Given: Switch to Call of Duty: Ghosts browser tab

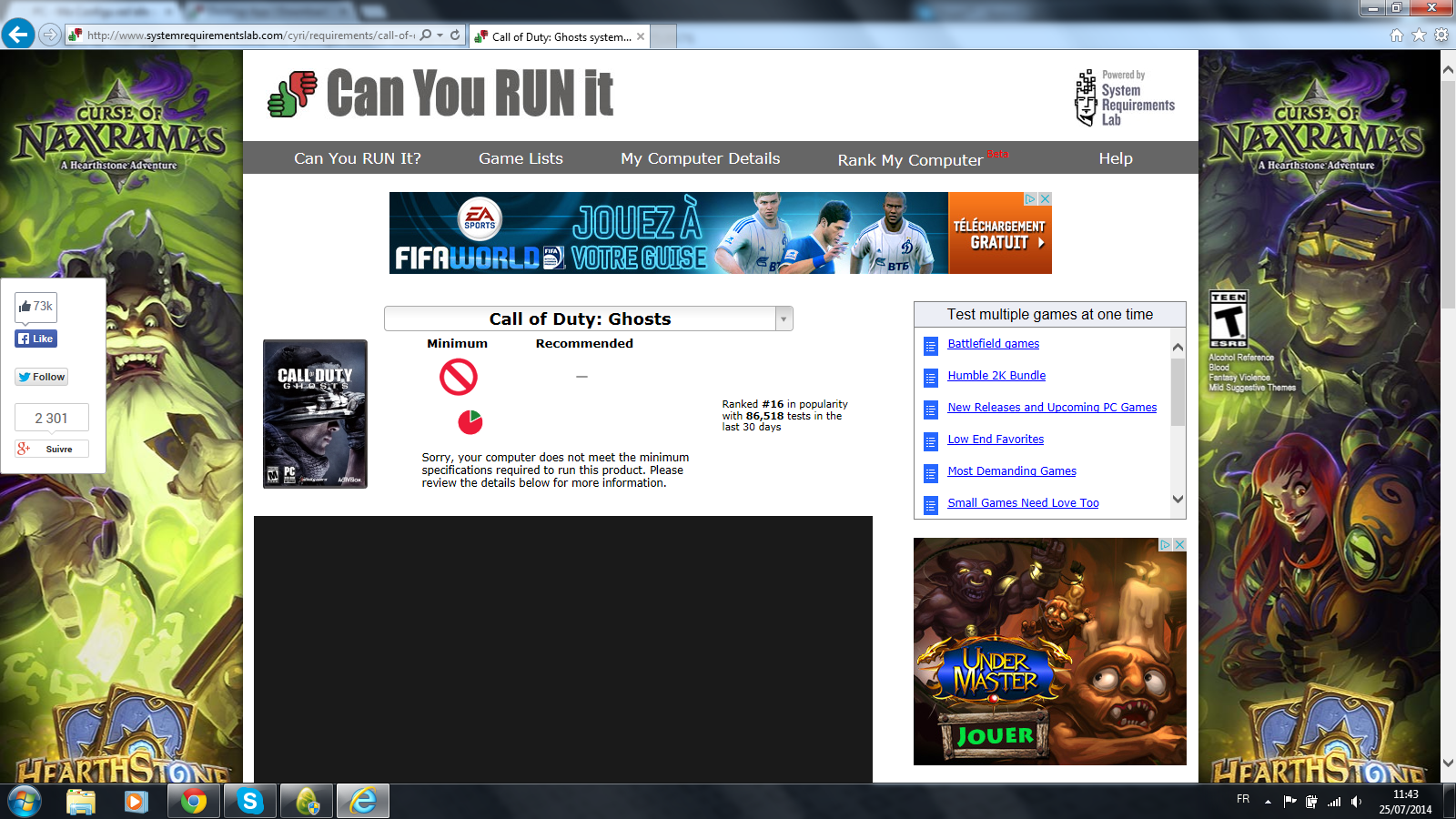Looking at the screenshot, I should [559, 36].
